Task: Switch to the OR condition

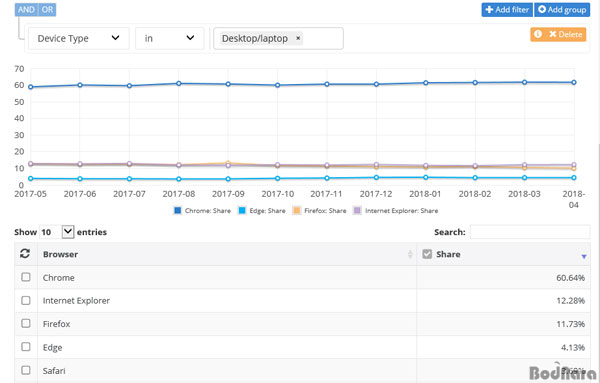Action: click(47, 10)
